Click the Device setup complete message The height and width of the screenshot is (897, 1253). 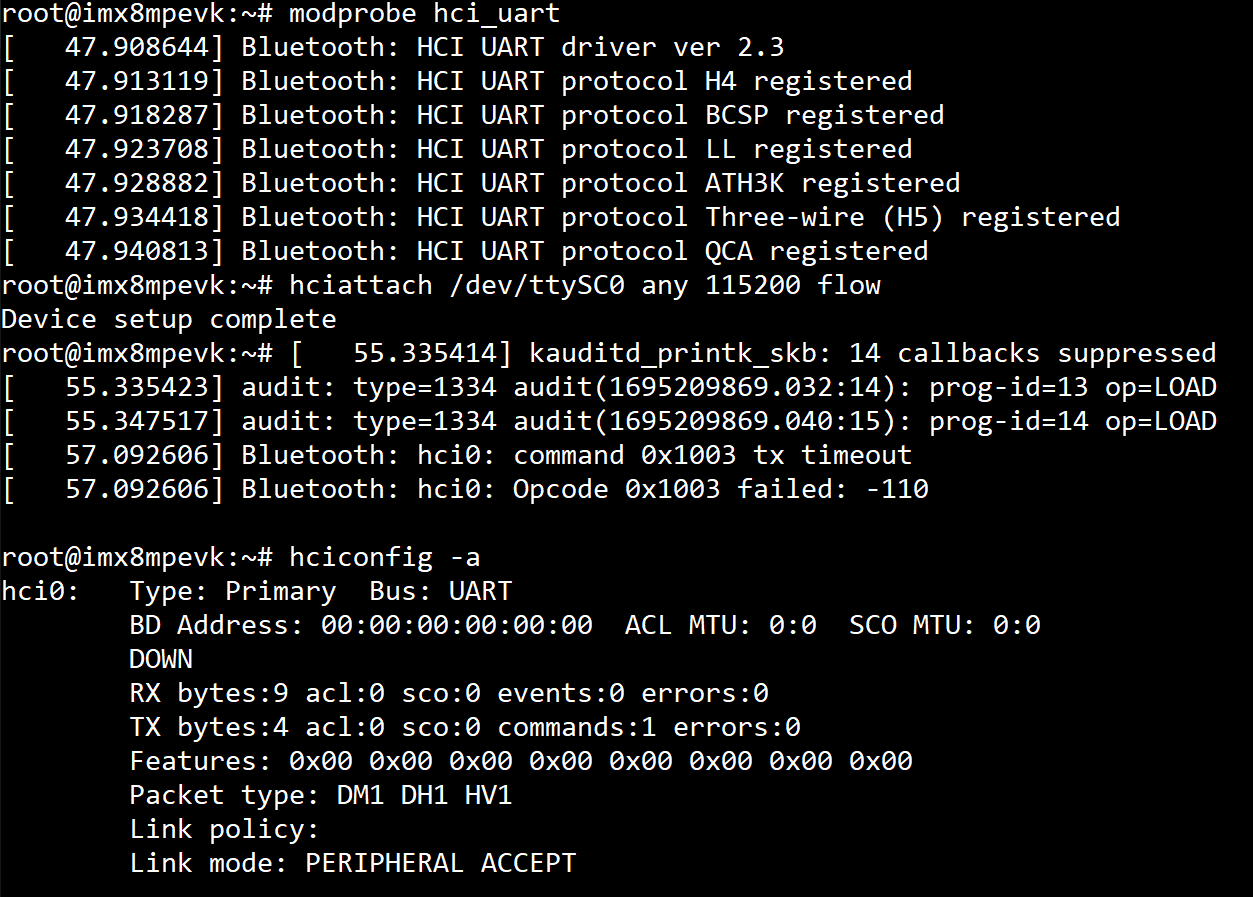tap(169, 319)
